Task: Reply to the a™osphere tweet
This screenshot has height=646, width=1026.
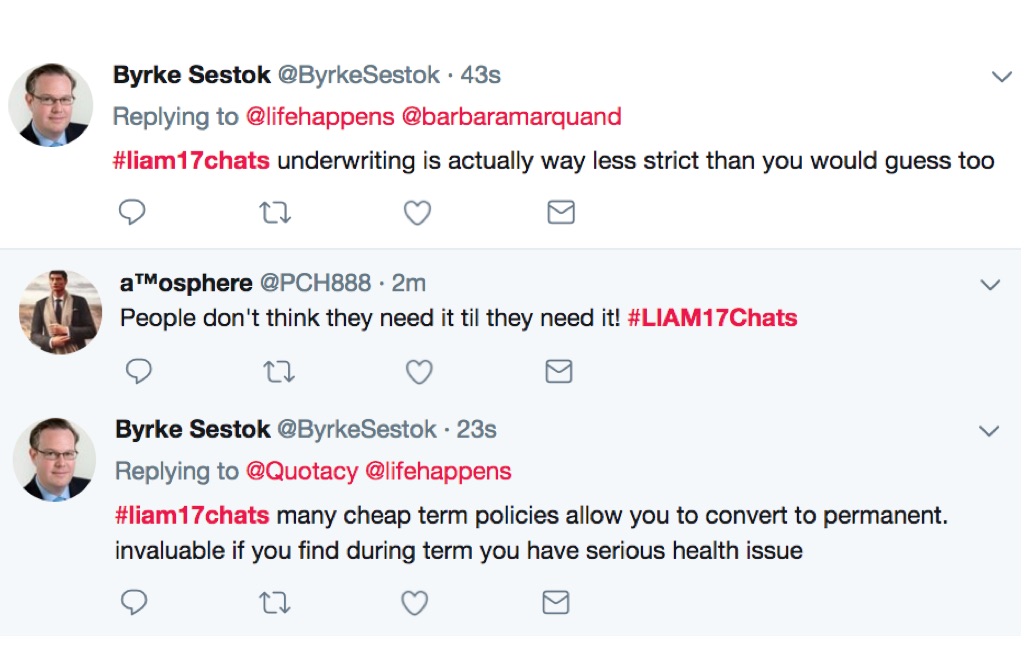Action: point(138,372)
